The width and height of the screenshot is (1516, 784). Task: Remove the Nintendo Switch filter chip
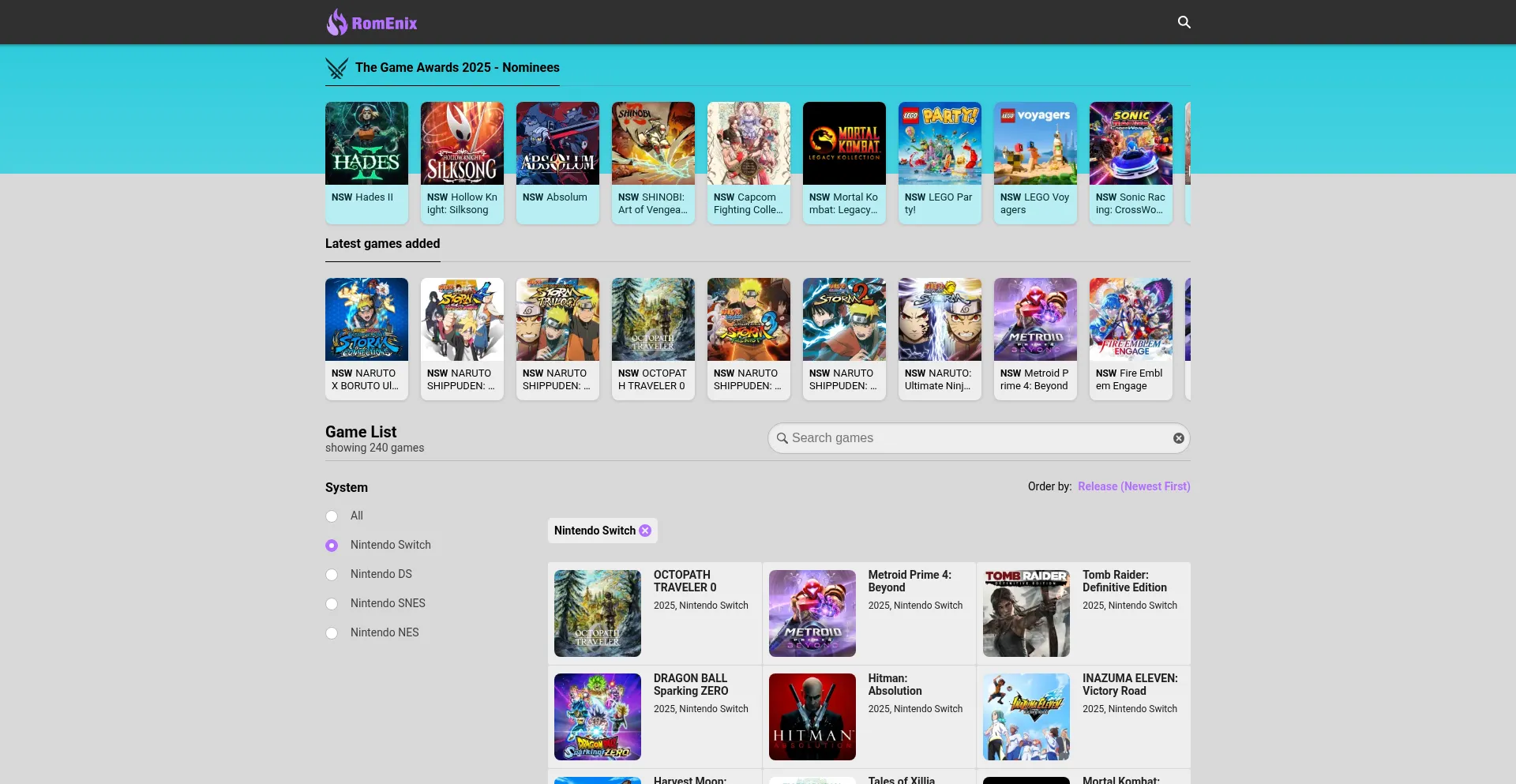coord(645,531)
